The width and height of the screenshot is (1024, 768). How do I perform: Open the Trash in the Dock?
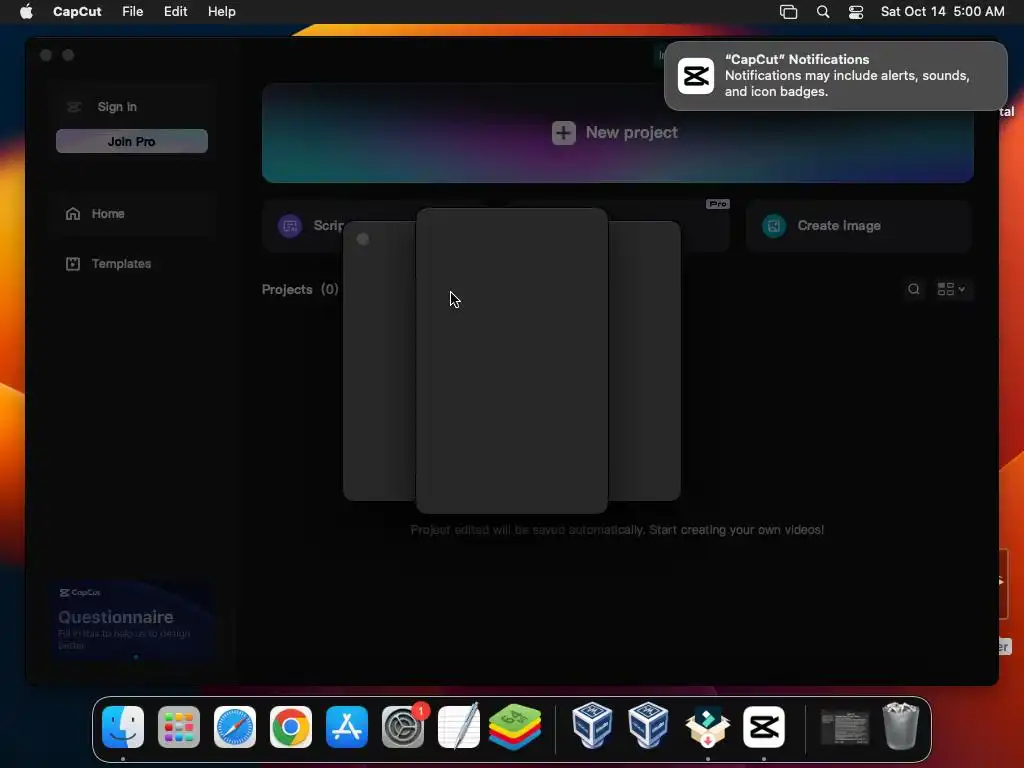(x=901, y=726)
